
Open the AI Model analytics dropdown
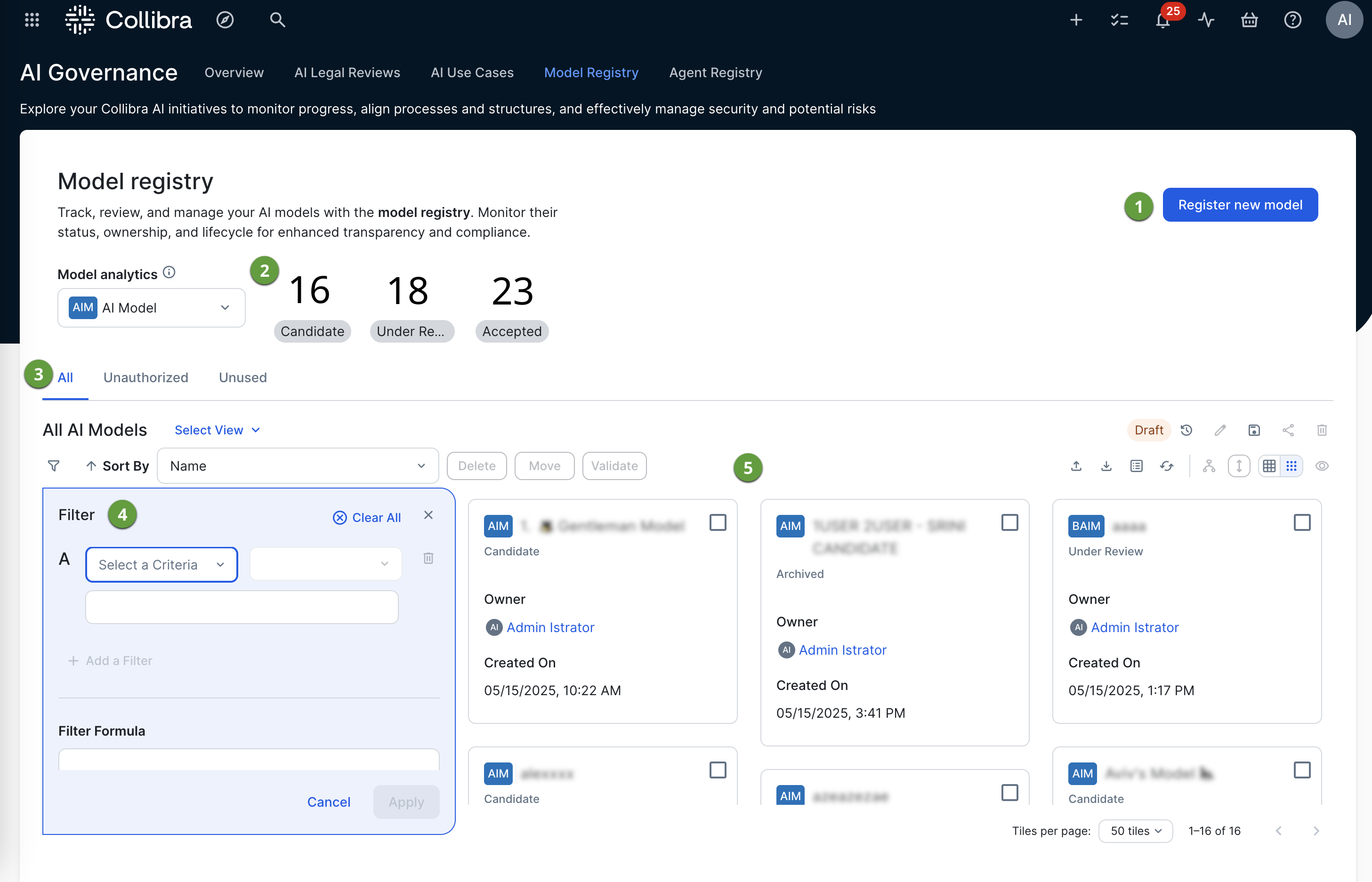point(151,307)
